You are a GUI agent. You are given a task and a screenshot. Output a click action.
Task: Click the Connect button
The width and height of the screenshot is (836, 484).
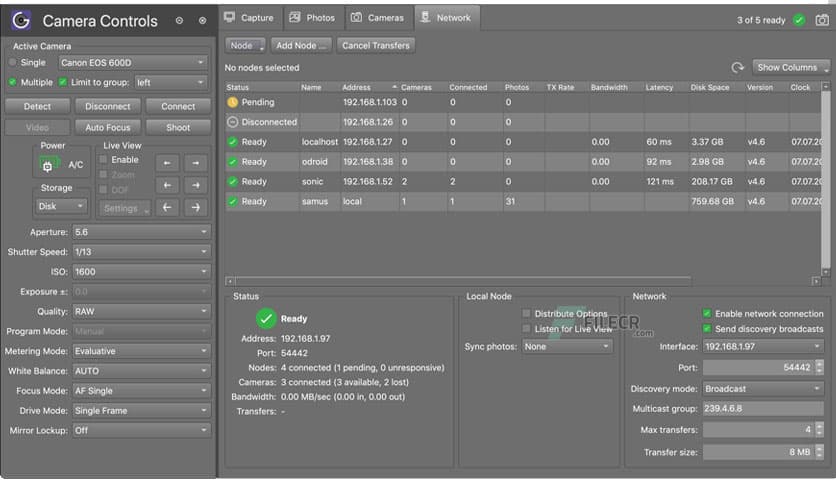coord(178,106)
